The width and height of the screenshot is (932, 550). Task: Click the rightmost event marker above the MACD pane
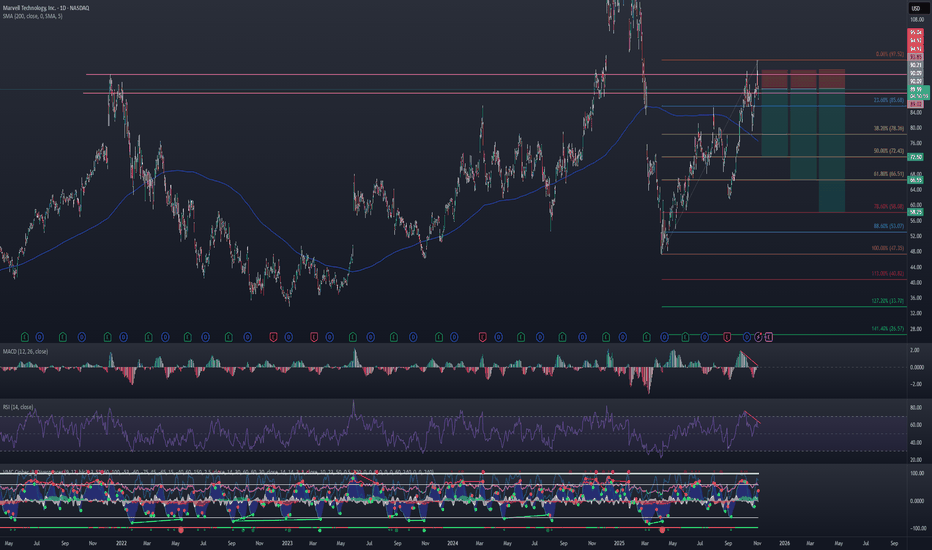(769, 336)
